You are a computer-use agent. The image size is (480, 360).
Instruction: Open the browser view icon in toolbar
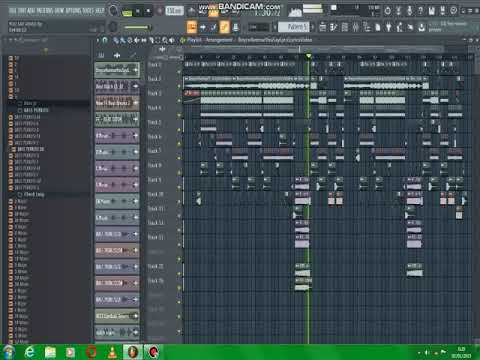[367, 27]
